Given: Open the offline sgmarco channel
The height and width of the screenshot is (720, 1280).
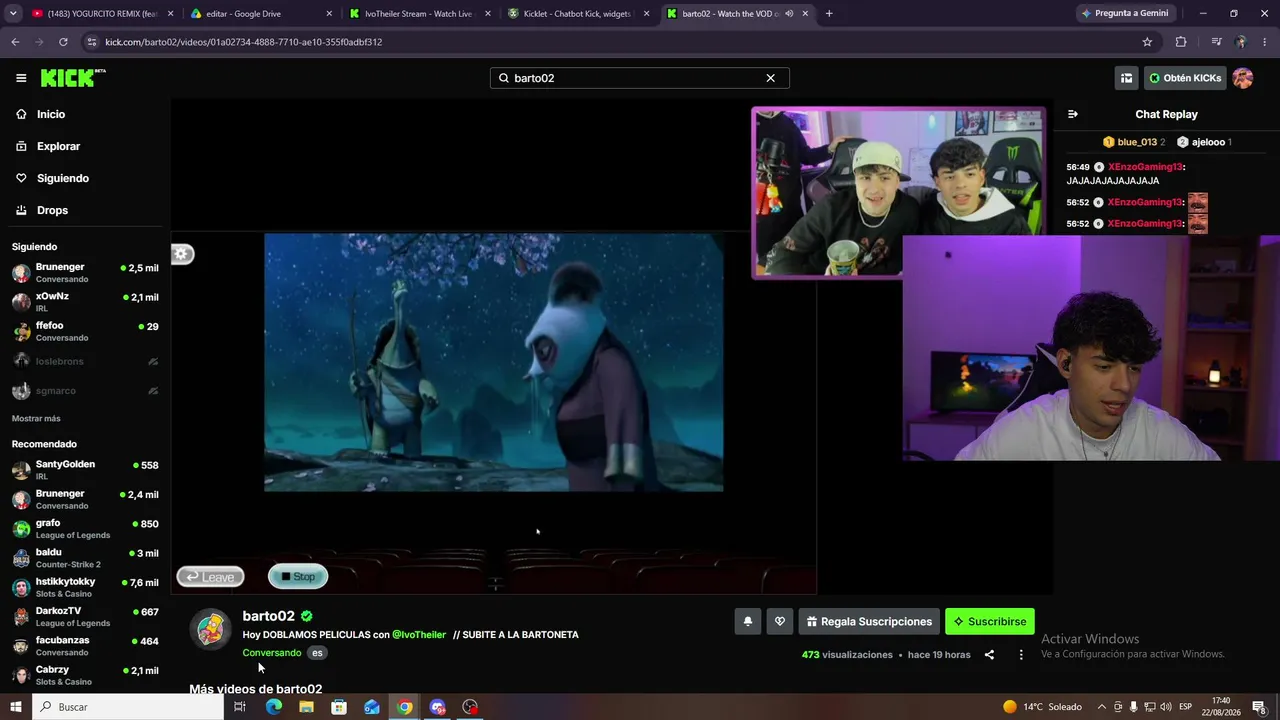Looking at the screenshot, I should (85, 391).
